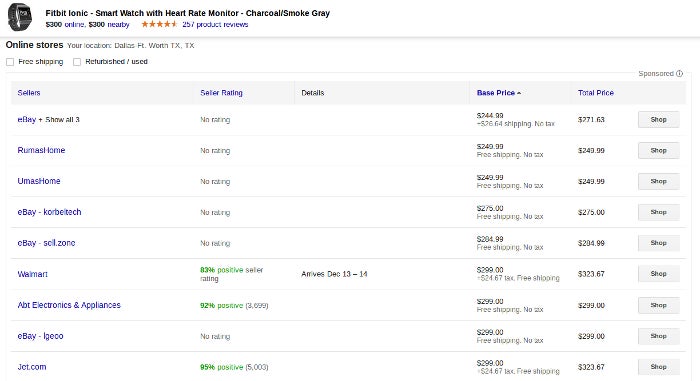This screenshot has width=700, height=381.
Task: Open Abt Electronics & Appliances link
Action: (x=69, y=305)
